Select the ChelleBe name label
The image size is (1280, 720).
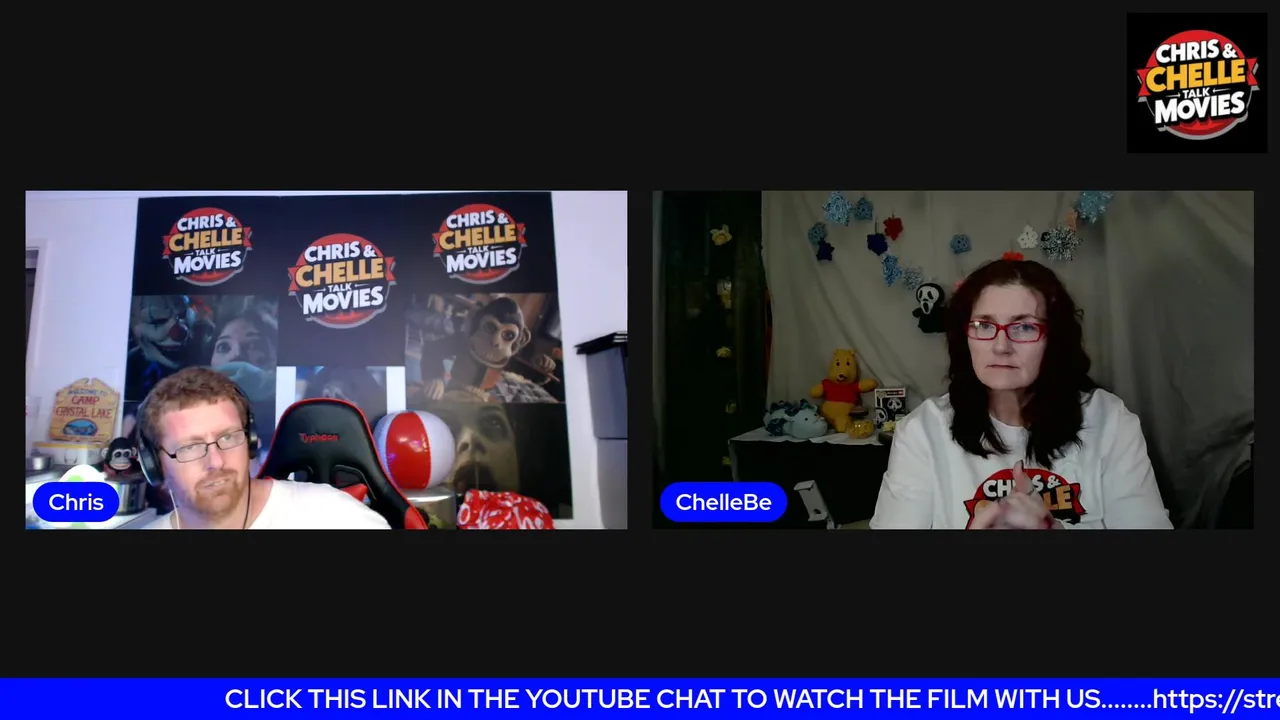(723, 502)
